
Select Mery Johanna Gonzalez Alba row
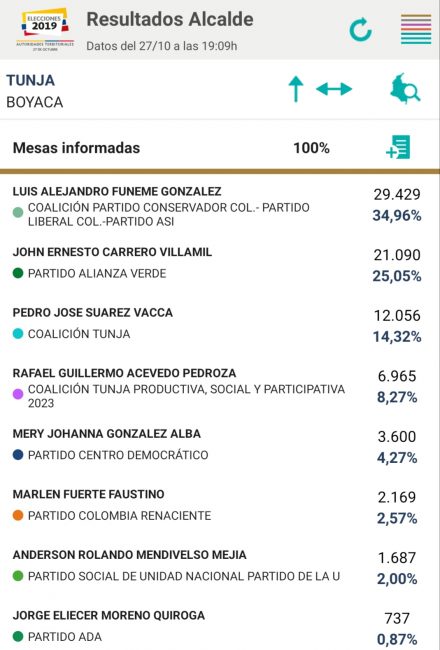coord(220,445)
